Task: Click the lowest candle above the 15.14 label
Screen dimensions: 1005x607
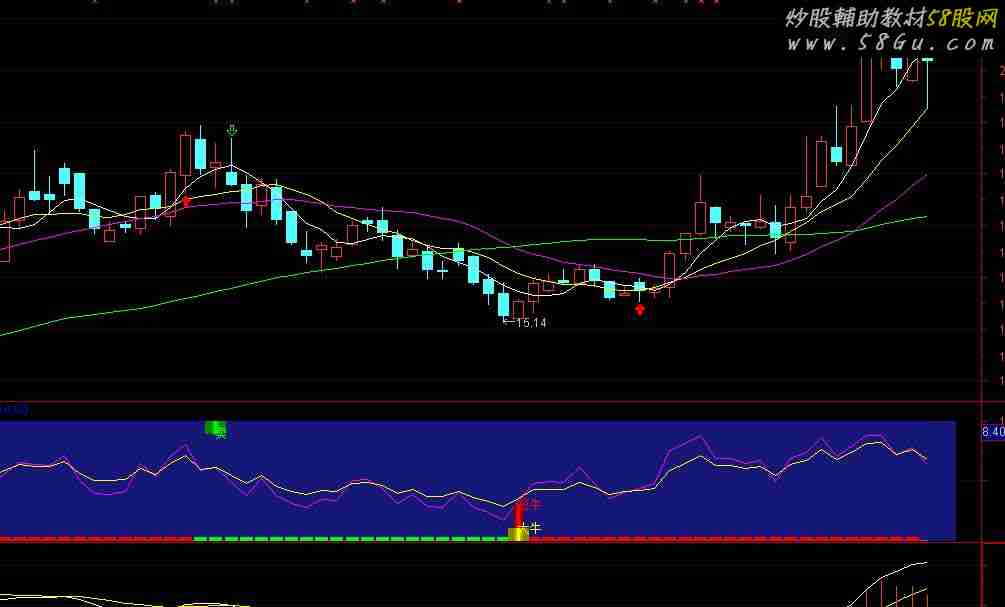Action: [504, 304]
